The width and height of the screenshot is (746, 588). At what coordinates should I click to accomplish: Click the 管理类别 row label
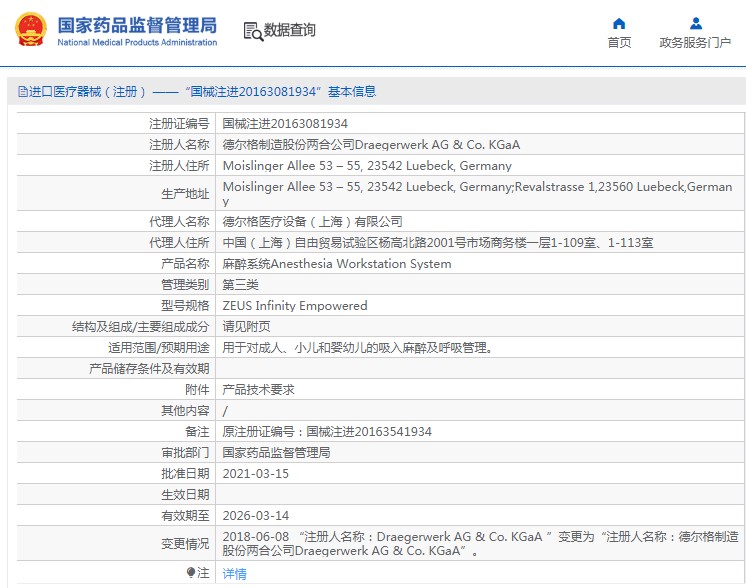(x=186, y=284)
